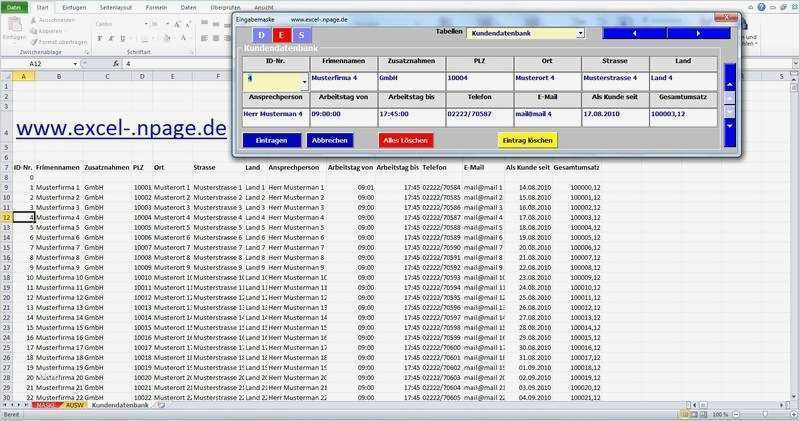Increase font size with larger A icon

pos(177,24)
